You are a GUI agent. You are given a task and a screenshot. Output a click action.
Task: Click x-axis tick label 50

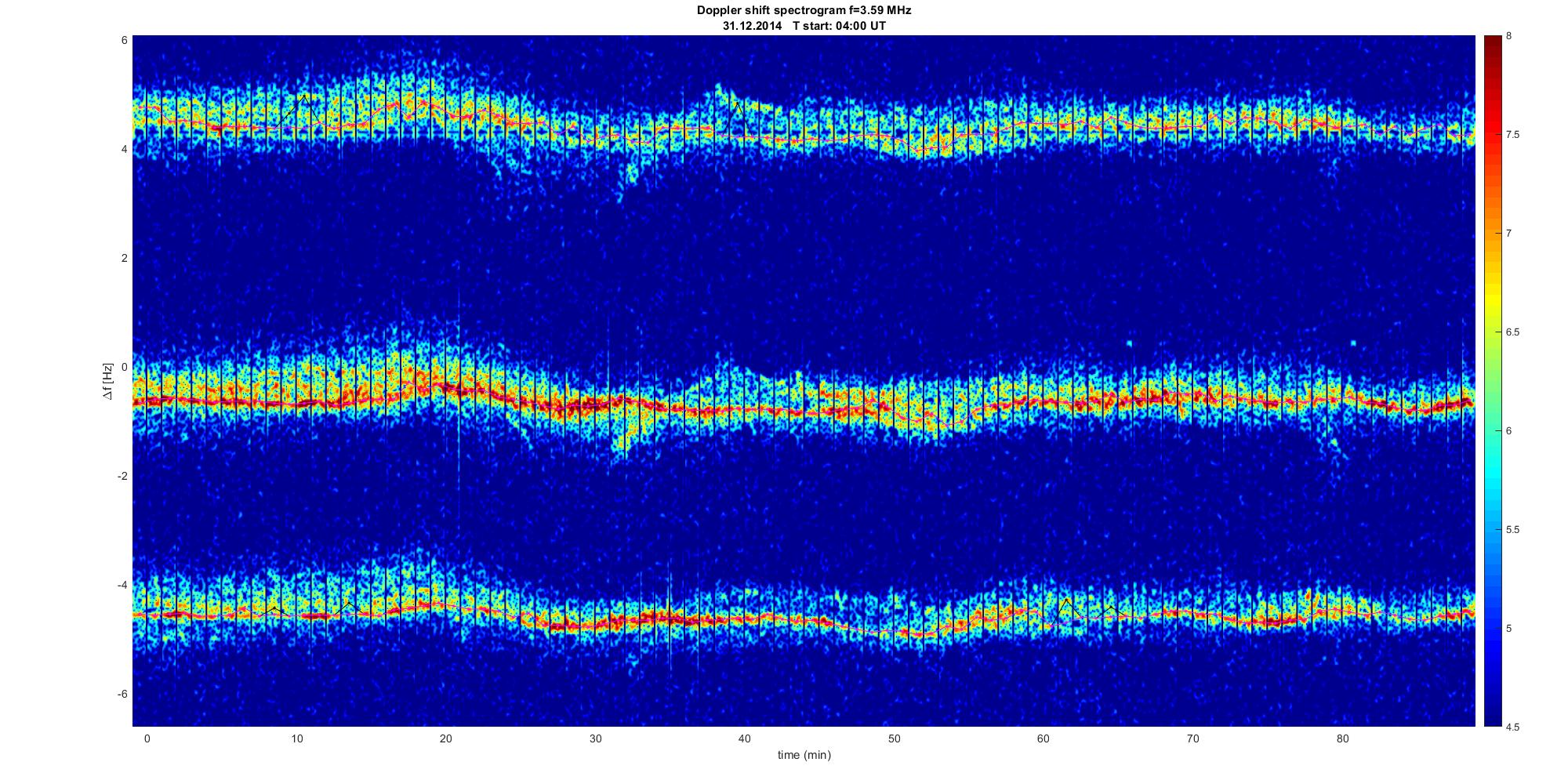[x=894, y=738]
